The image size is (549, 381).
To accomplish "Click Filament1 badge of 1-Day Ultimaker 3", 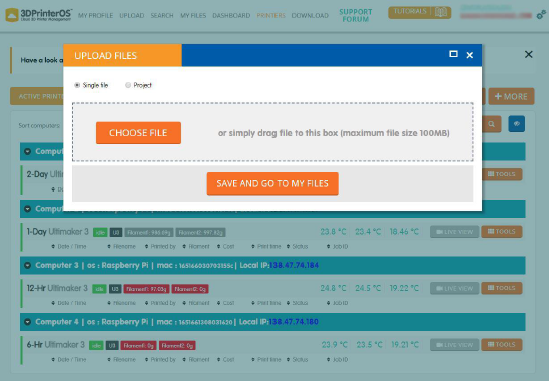I will [x=149, y=233].
